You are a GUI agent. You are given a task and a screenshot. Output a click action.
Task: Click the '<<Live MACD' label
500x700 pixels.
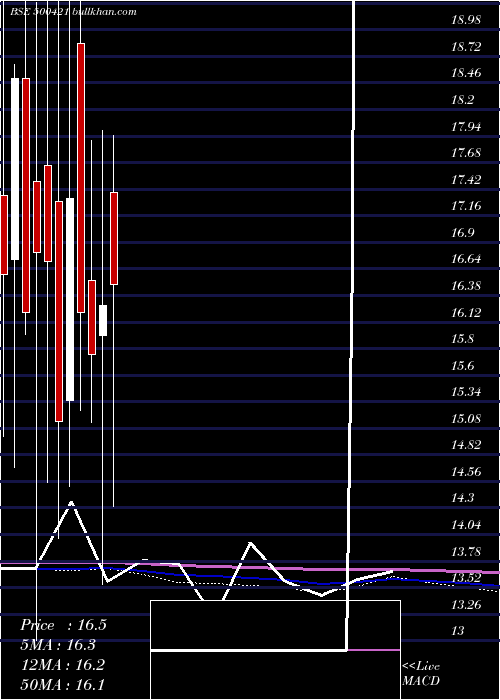point(421,674)
